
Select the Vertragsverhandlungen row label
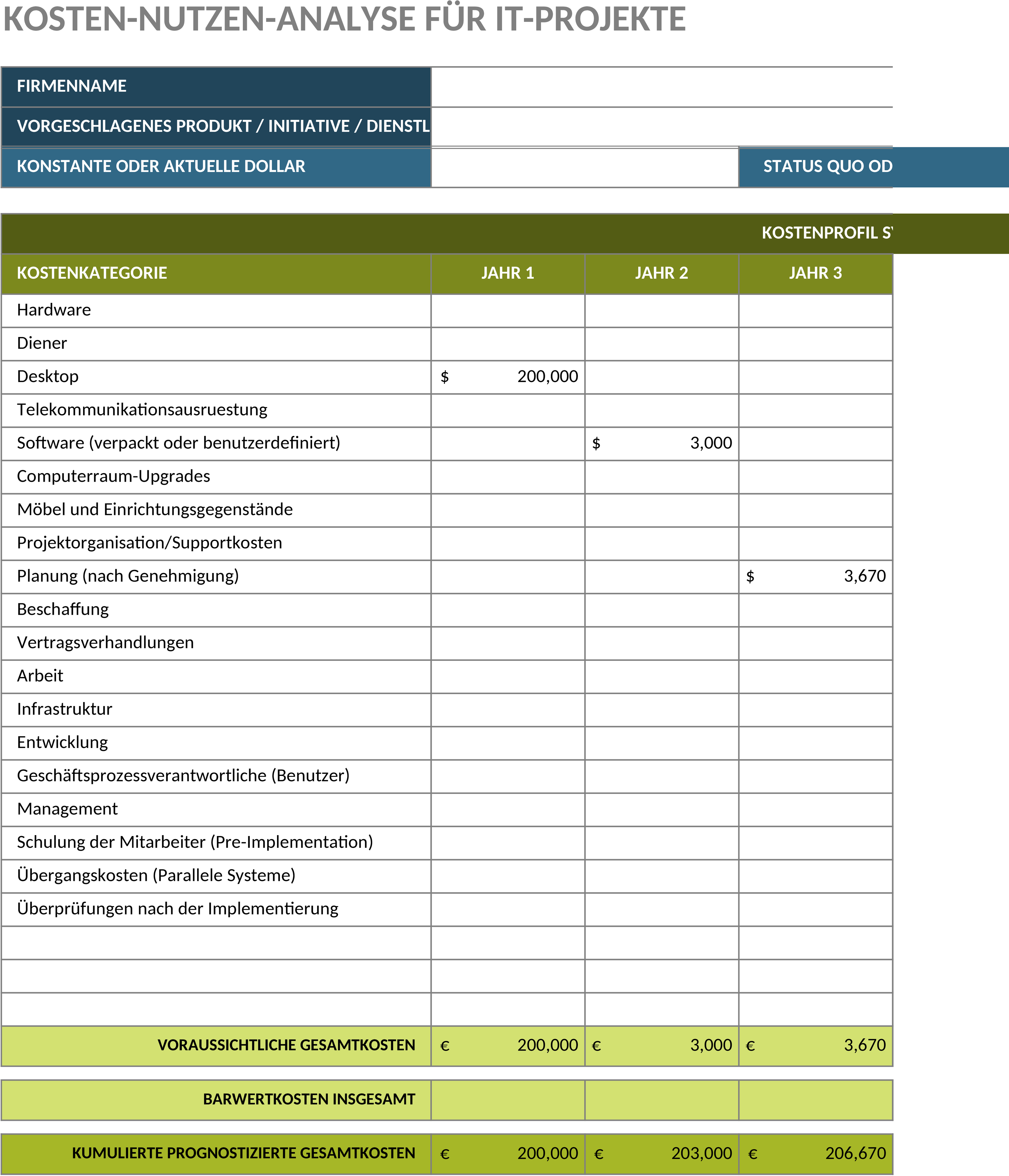105,643
